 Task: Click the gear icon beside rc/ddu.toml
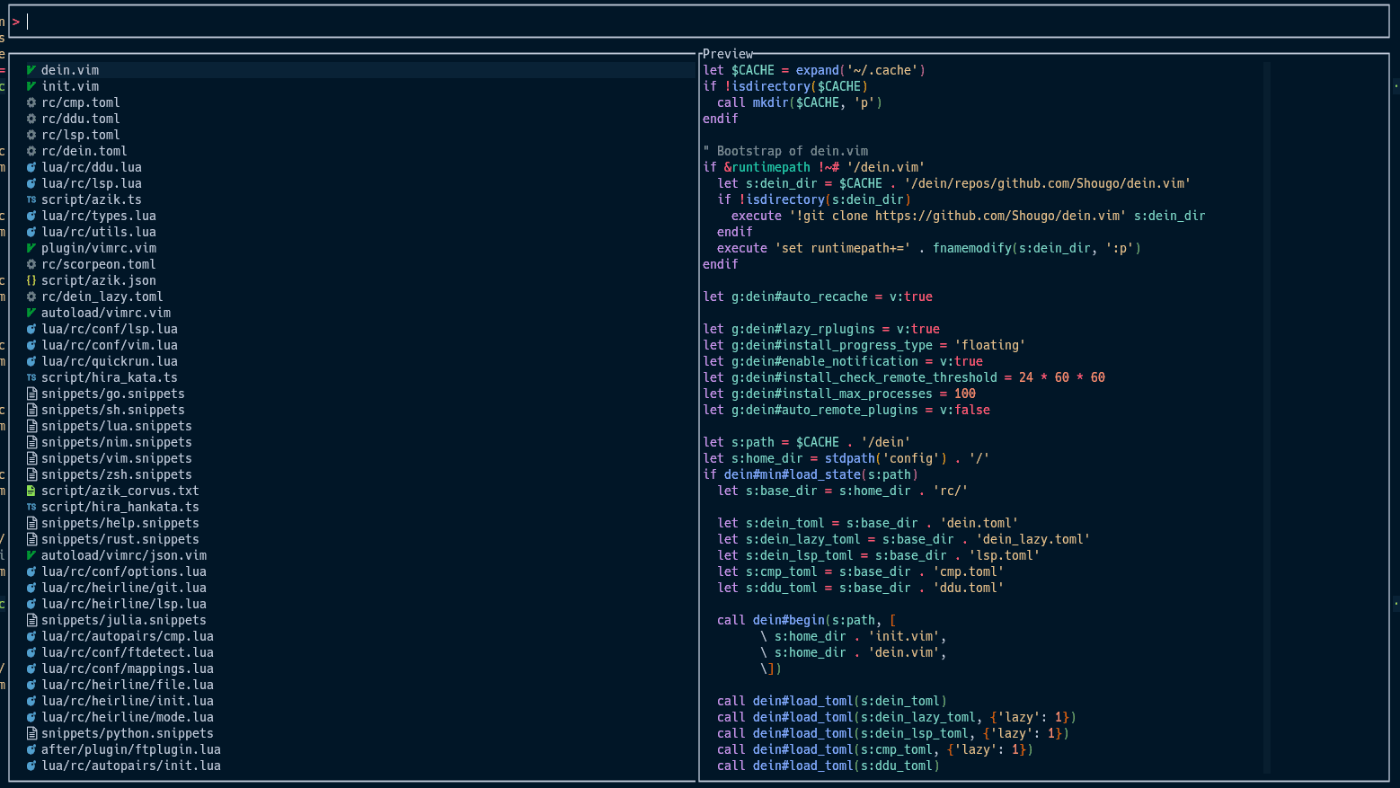31,118
